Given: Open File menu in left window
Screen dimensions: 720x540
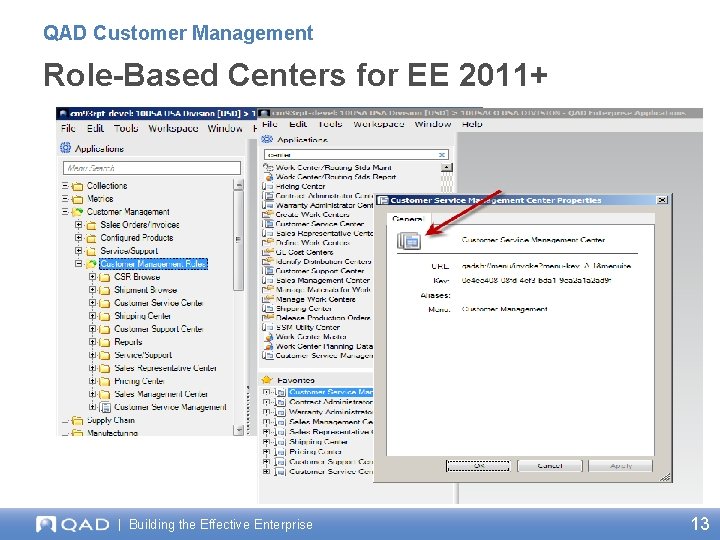Looking at the screenshot, I should coord(68,128).
